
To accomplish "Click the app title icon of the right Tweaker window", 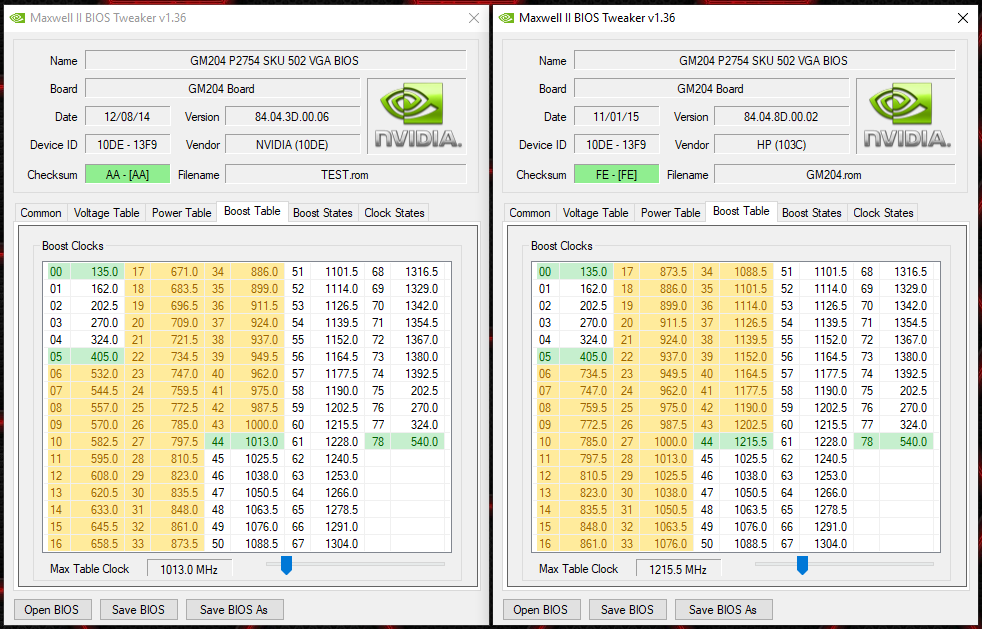I will tap(506, 18).
